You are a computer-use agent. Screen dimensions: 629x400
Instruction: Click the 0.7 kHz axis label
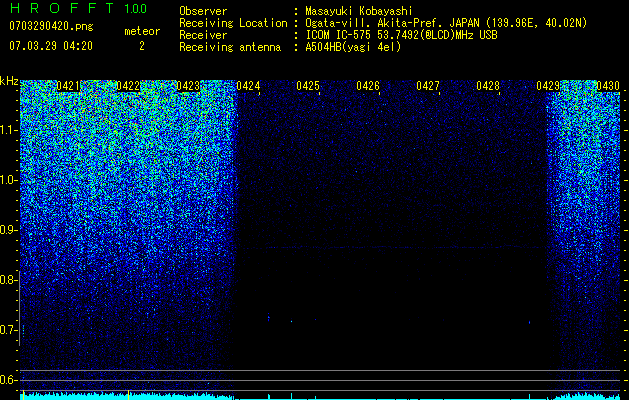coord(8,330)
